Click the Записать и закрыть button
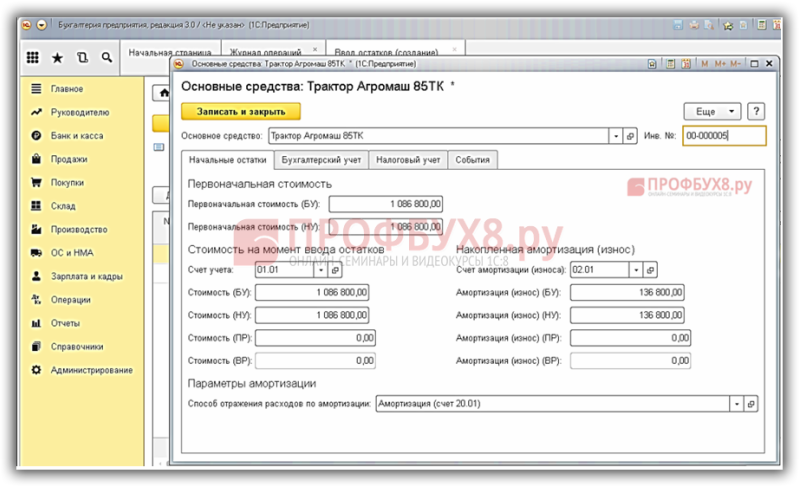The image size is (800, 487). pyautogui.click(x=241, y=112)
